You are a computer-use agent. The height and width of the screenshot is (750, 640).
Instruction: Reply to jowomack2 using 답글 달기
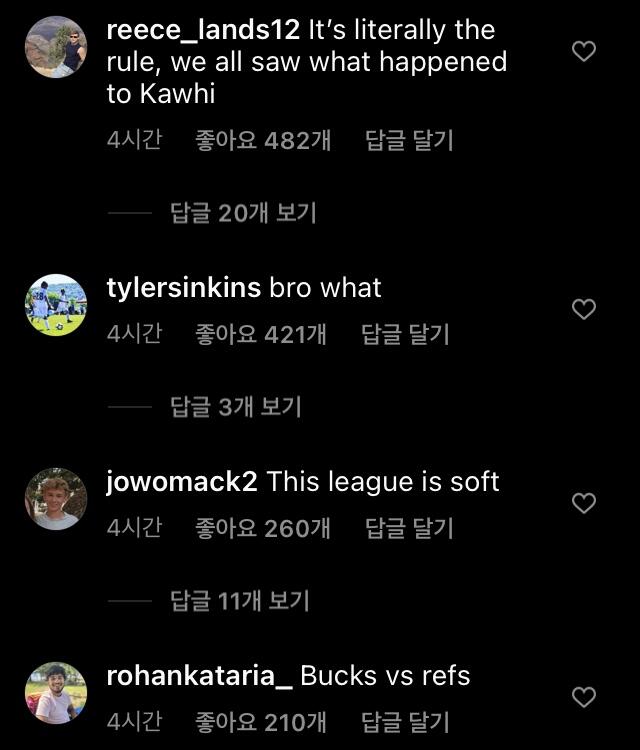[x=409, y=528]
